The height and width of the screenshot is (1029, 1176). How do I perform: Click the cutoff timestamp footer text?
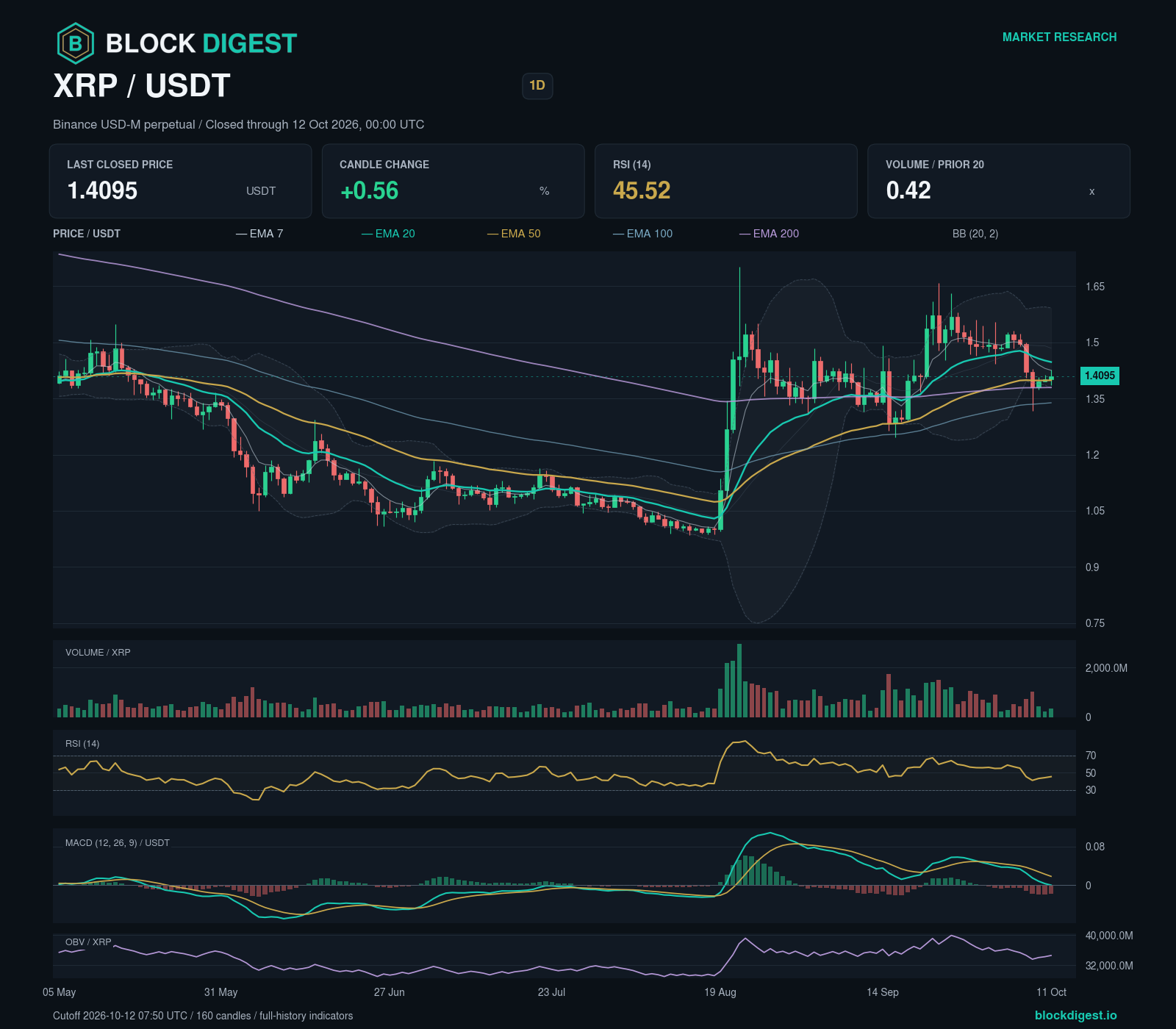203,1016
